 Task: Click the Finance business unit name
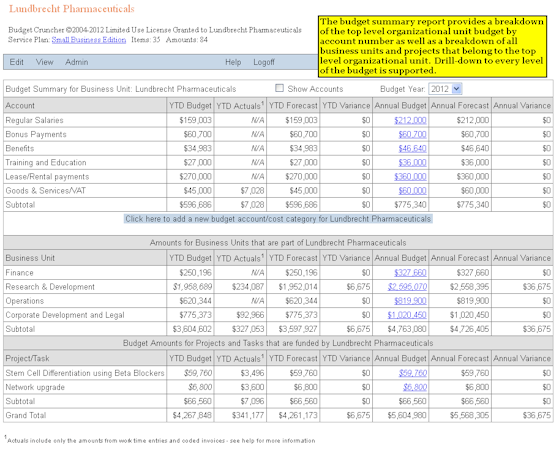coord(19,273)
